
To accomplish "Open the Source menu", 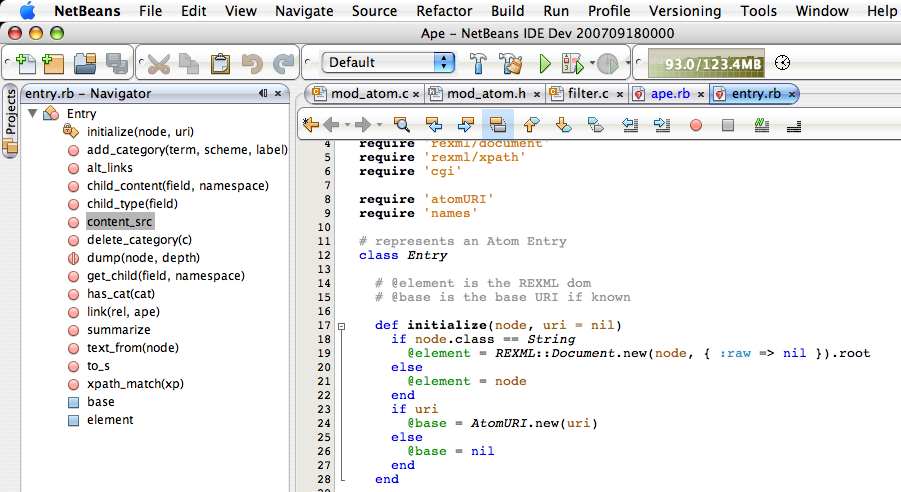I will (x=374, y=11).
